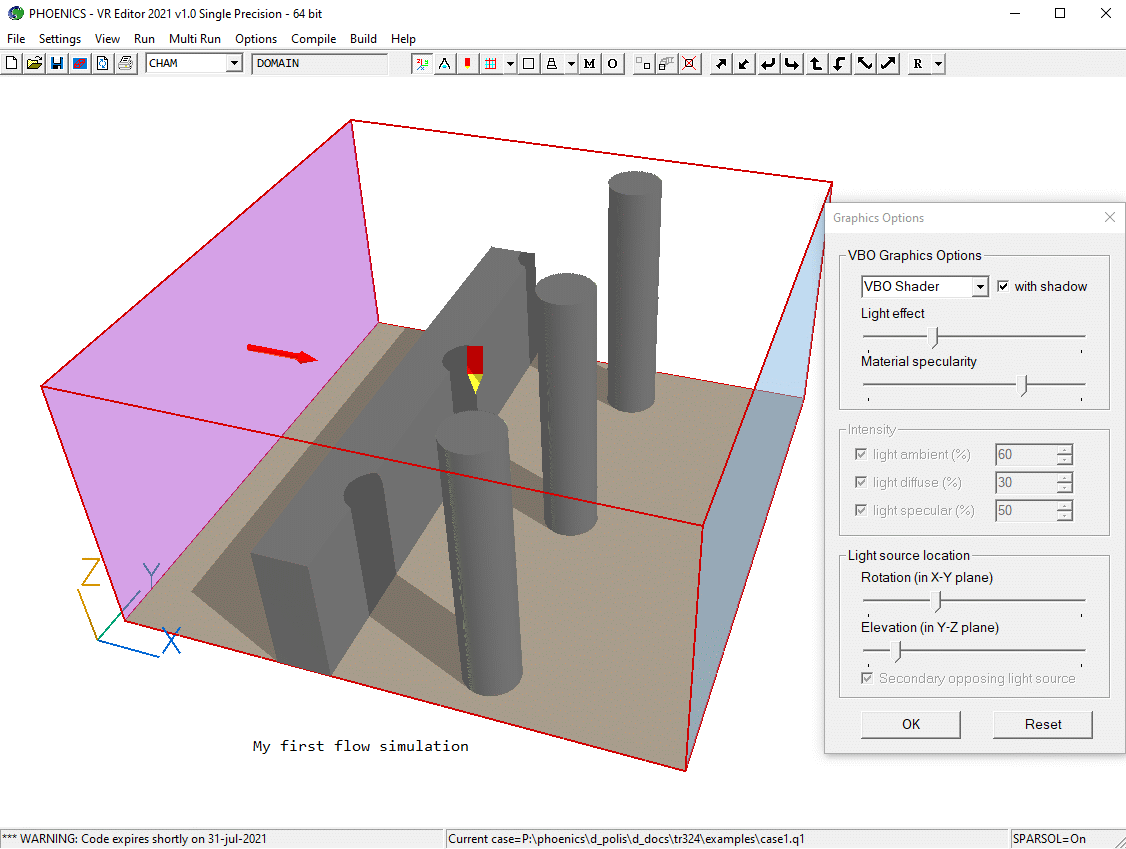Click the Rotation (in X-Y plane) slider handle
The height and width of the screenshot is (849, 1126).
[x=937, y=601]
